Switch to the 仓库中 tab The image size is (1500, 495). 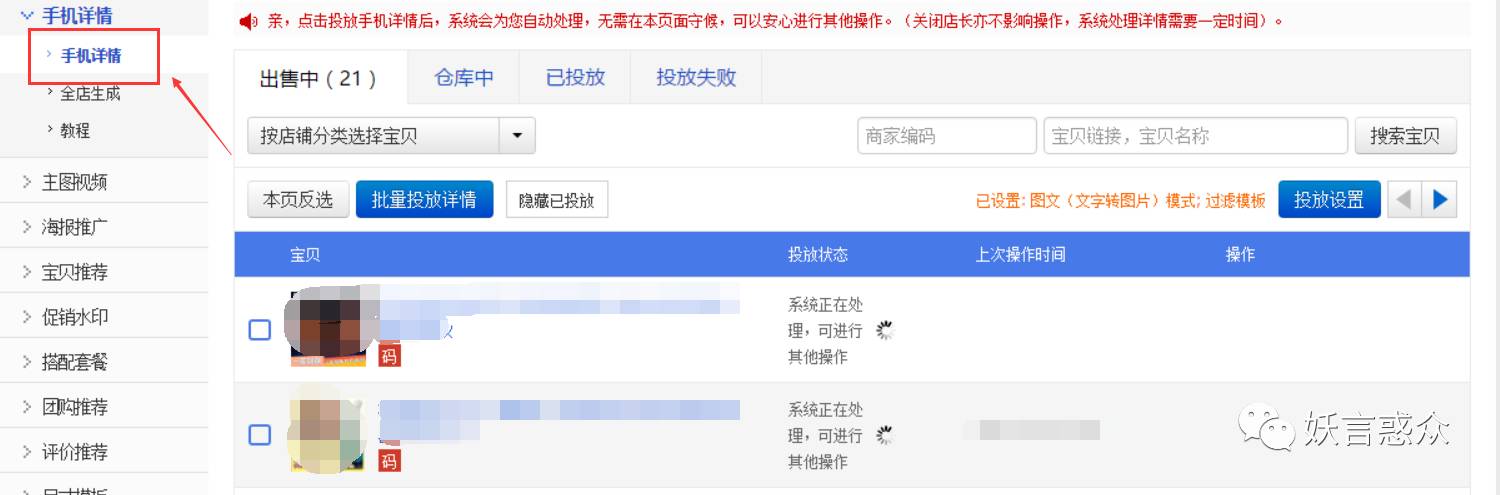[464, 77]
